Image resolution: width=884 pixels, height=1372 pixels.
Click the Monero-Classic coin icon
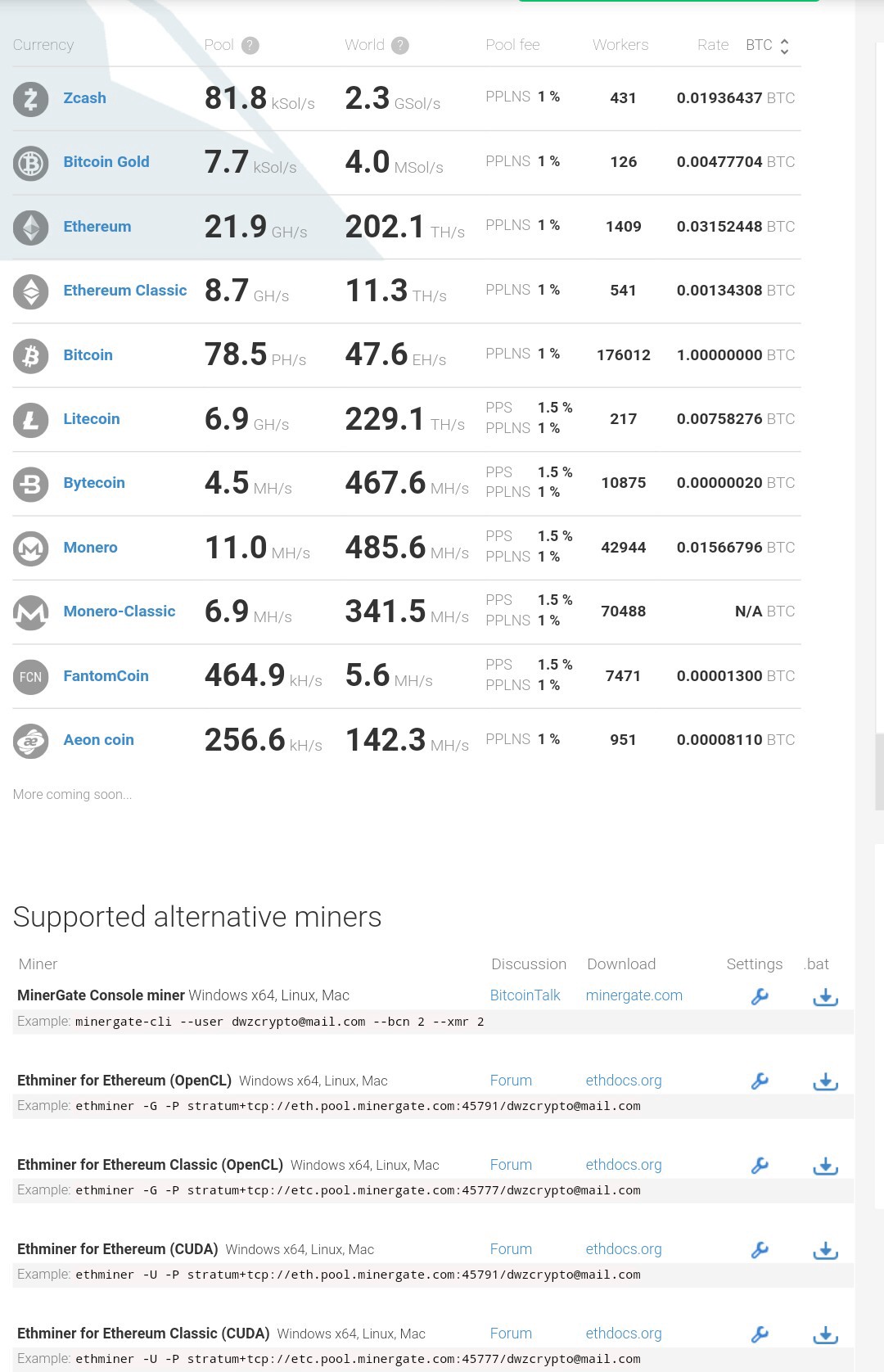click(31, 612)
